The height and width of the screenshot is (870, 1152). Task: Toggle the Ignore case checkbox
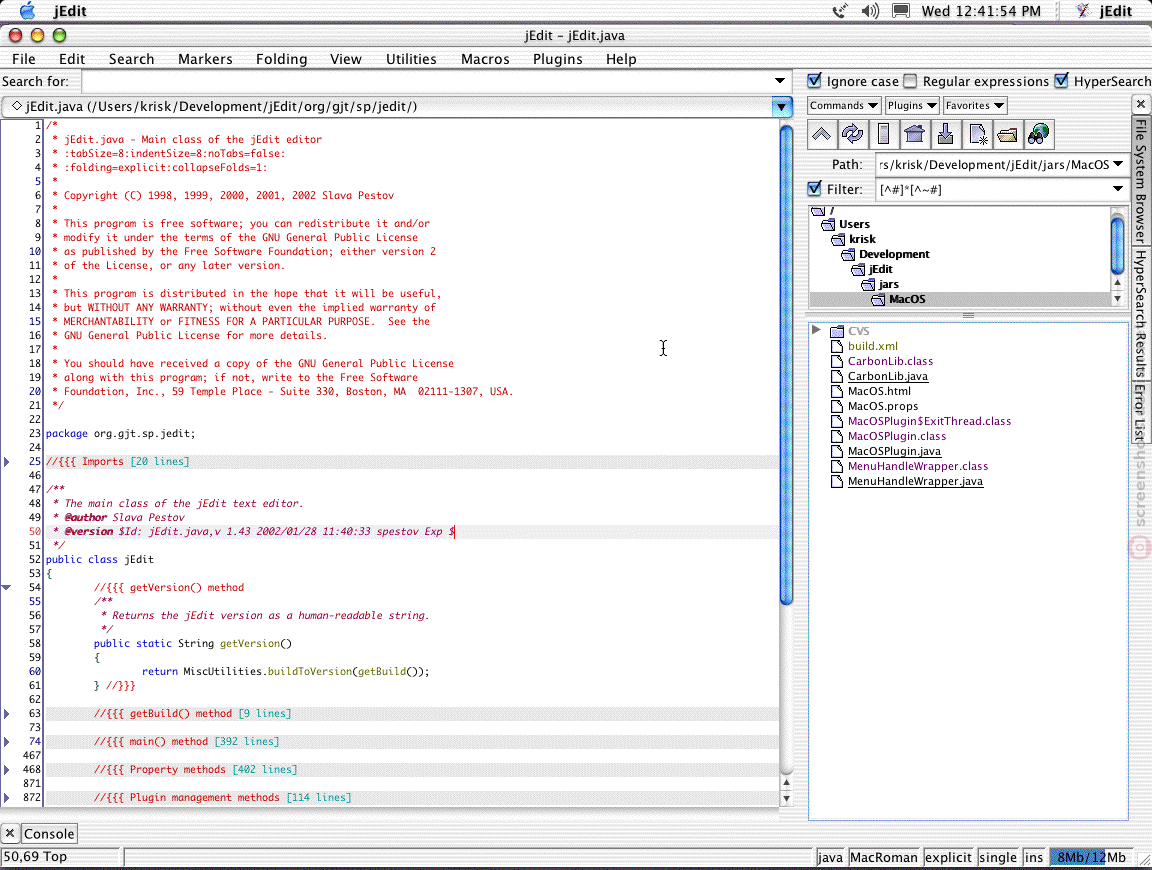[x=814, y=81]
